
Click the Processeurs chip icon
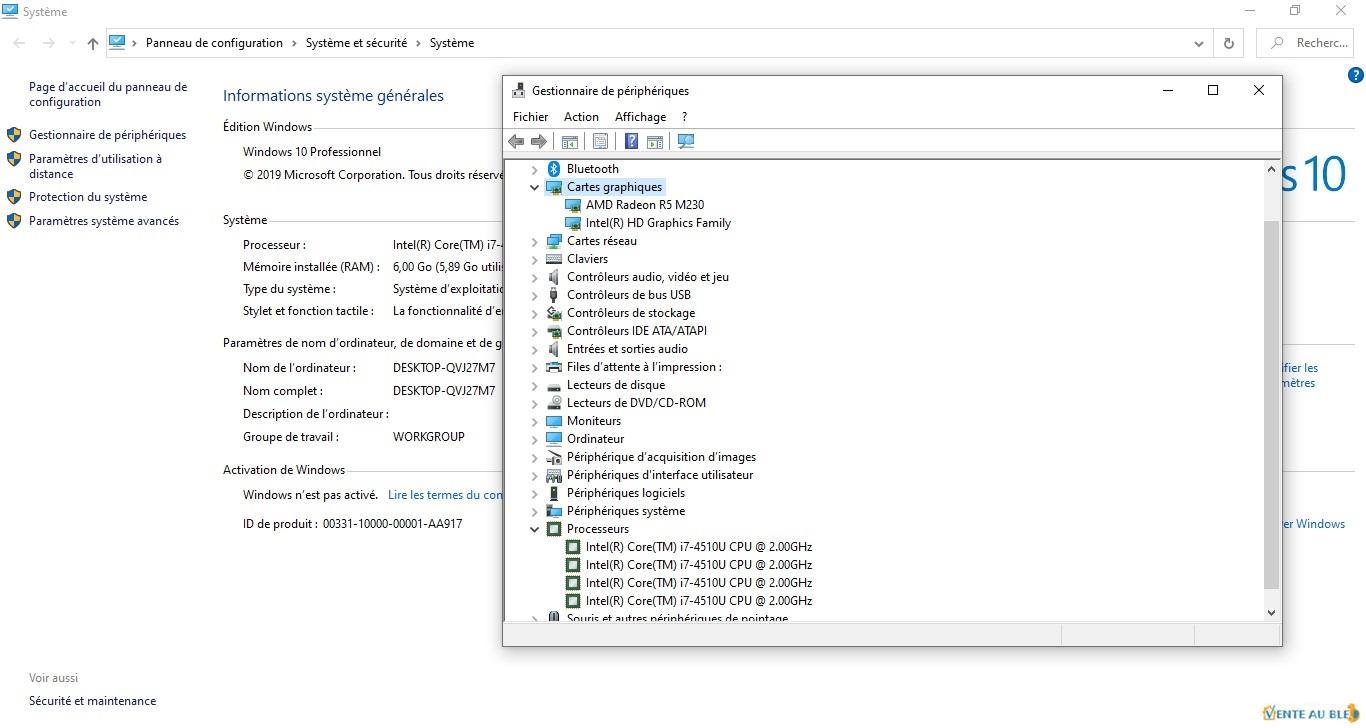pos(554,529)
